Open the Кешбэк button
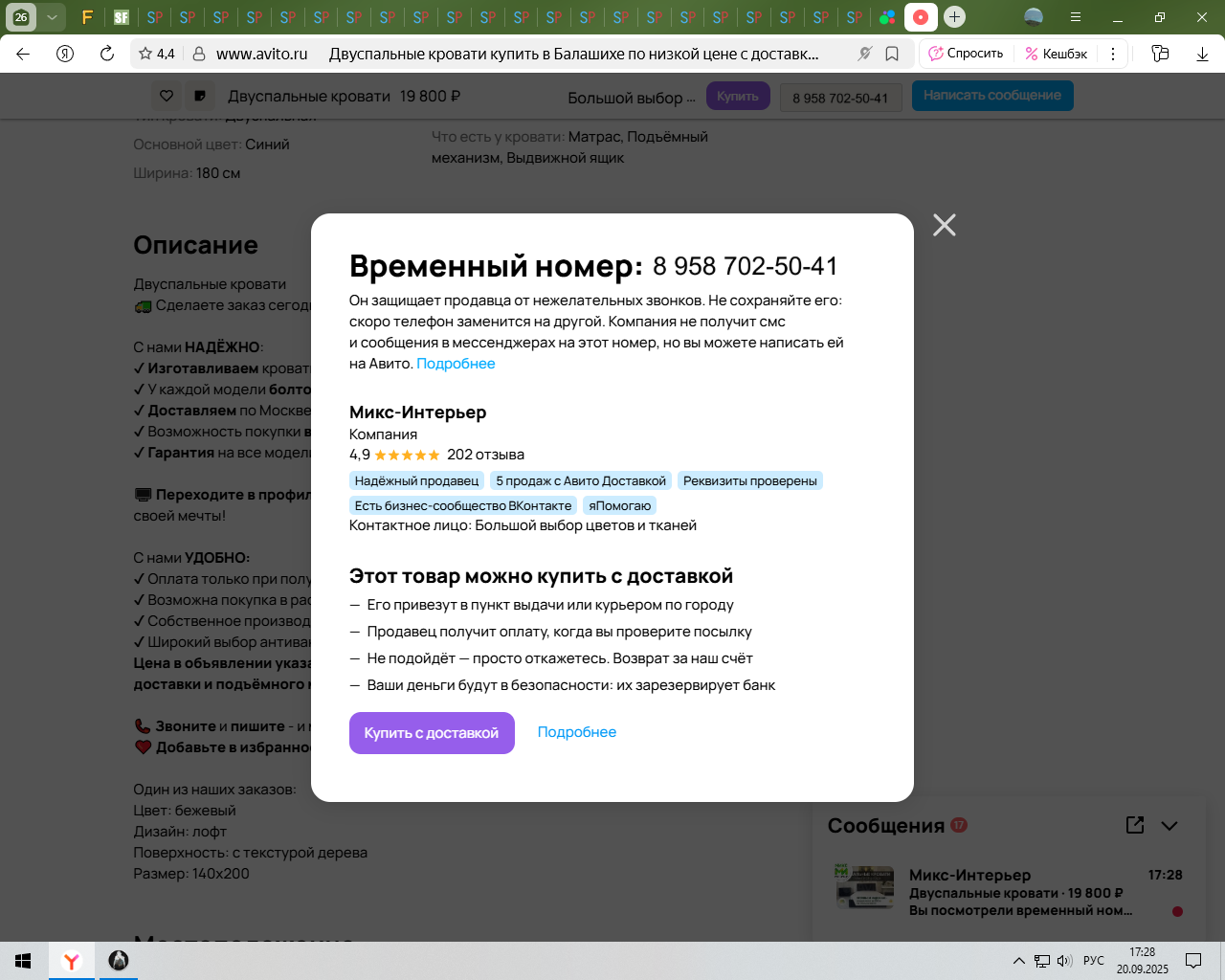Image resolution: width=1225 pixels, height=980 pixels. (x=1056, y=54)
